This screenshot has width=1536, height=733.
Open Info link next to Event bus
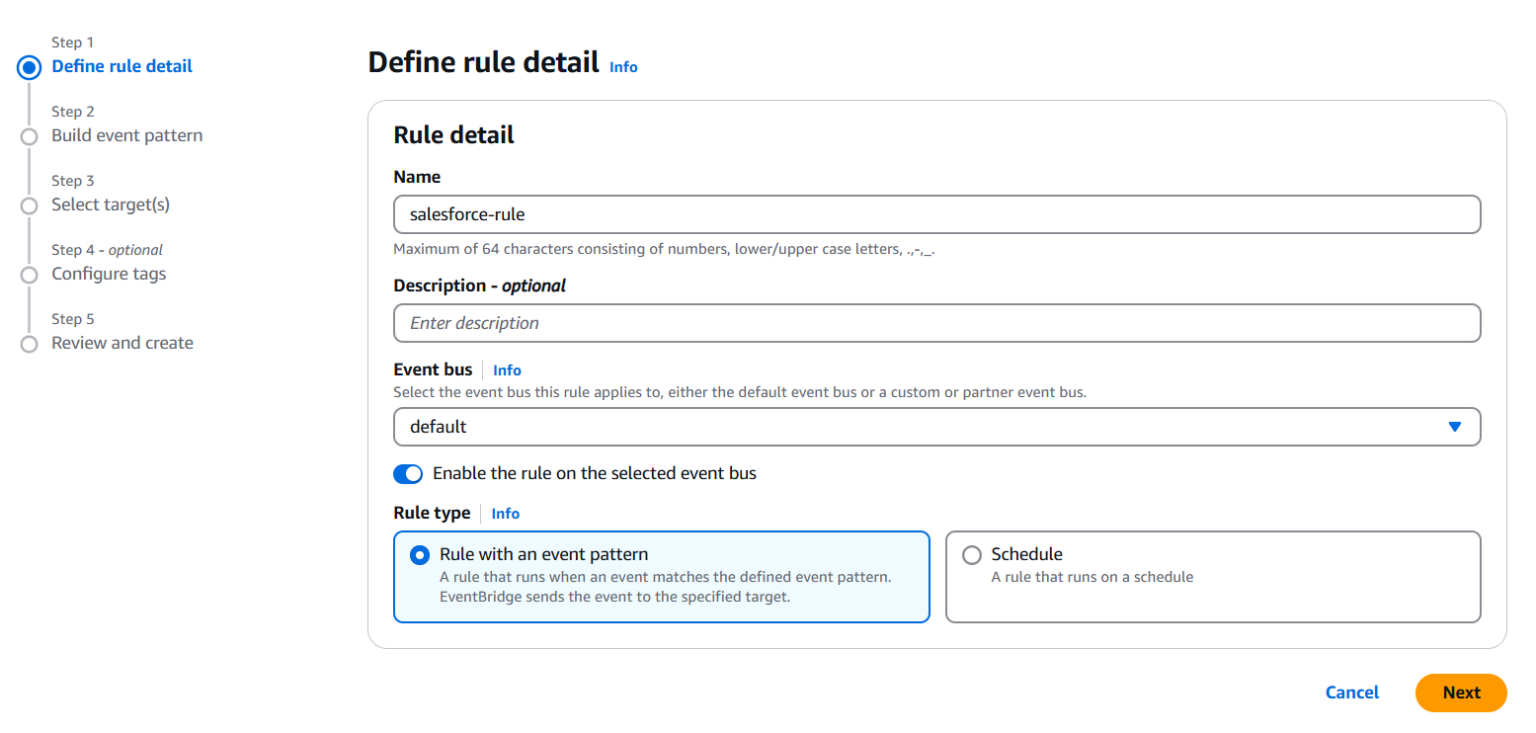pos(507,370)
